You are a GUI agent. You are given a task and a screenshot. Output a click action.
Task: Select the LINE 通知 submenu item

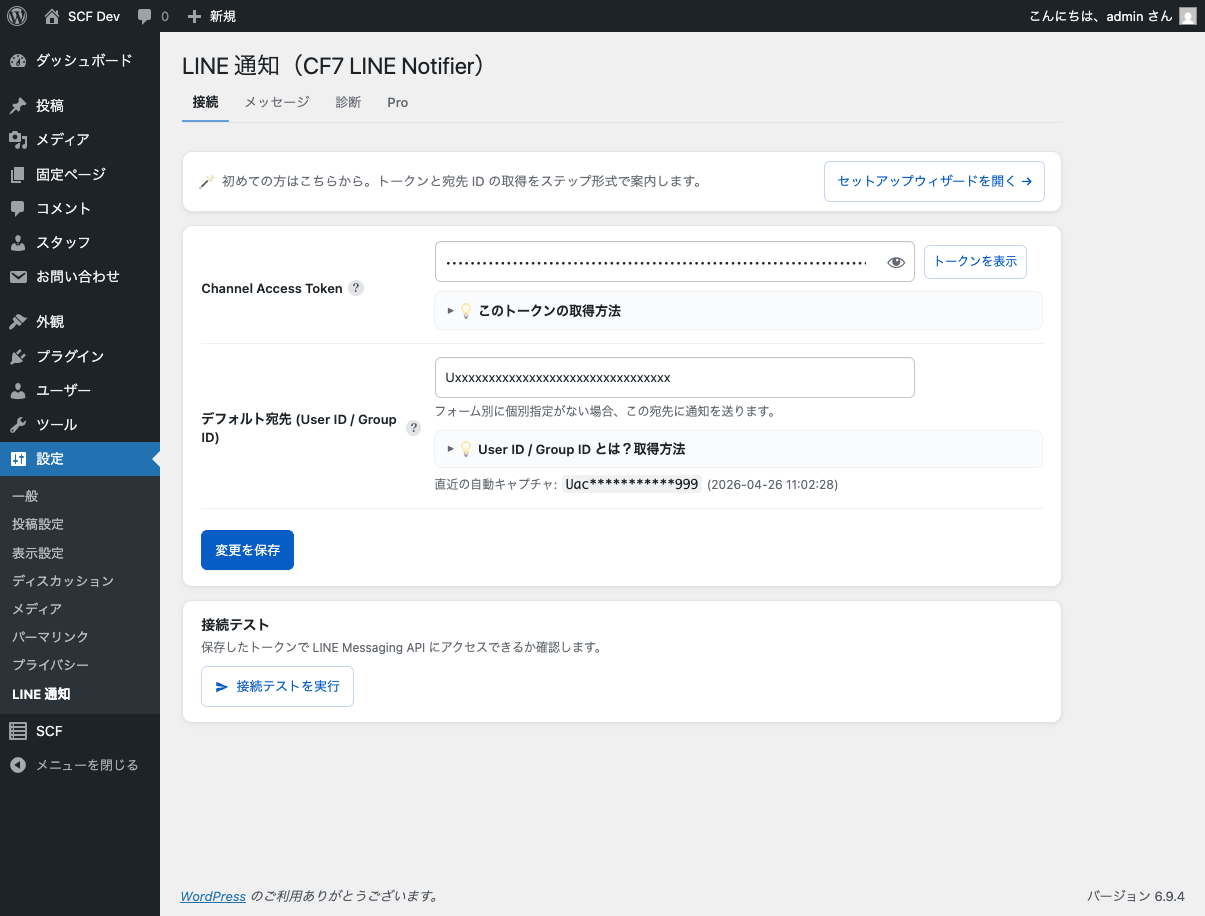pyautogui.click(x=41, y=694)
